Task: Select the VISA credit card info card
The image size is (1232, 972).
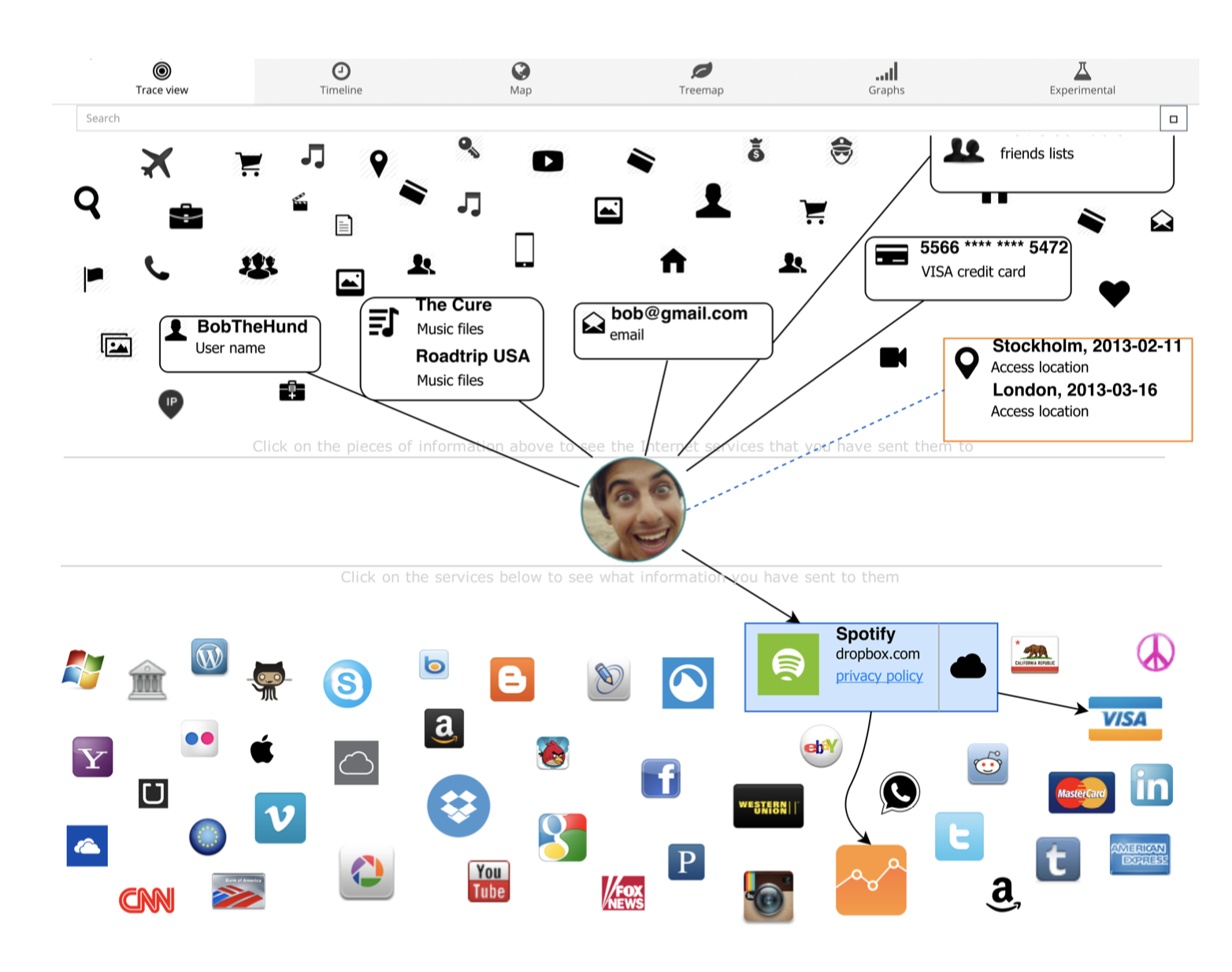Action: [x=968, y=268]
